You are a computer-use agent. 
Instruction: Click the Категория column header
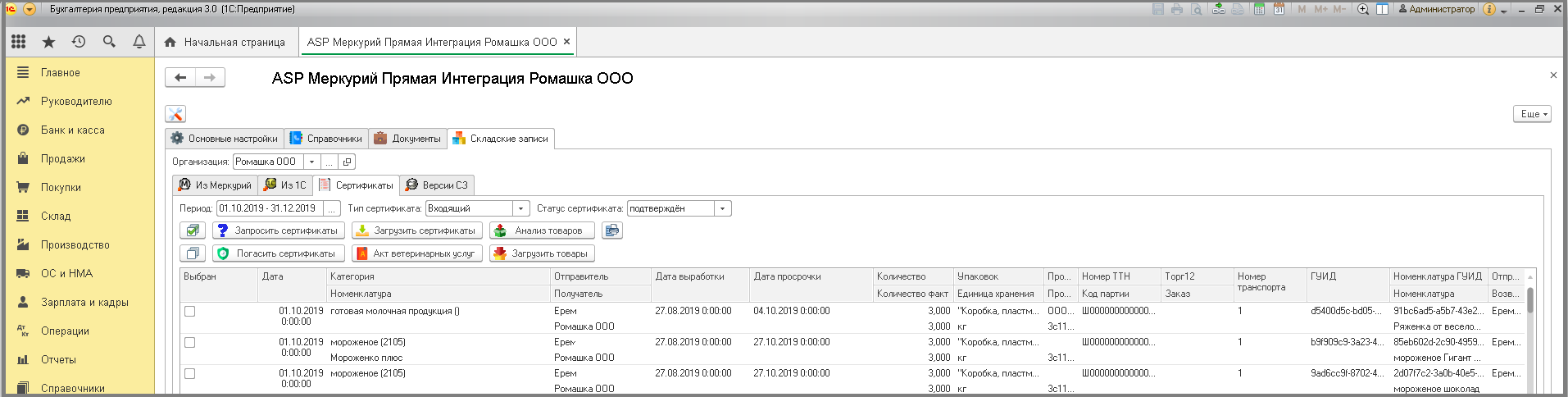click(x=439, y=276)
